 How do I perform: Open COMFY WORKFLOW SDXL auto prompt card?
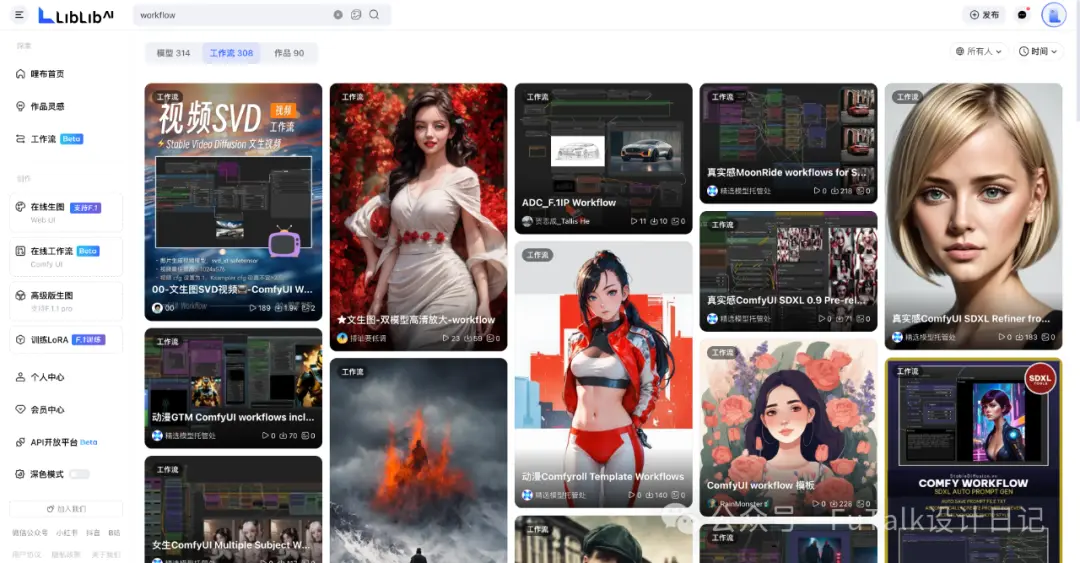[973, 460]
